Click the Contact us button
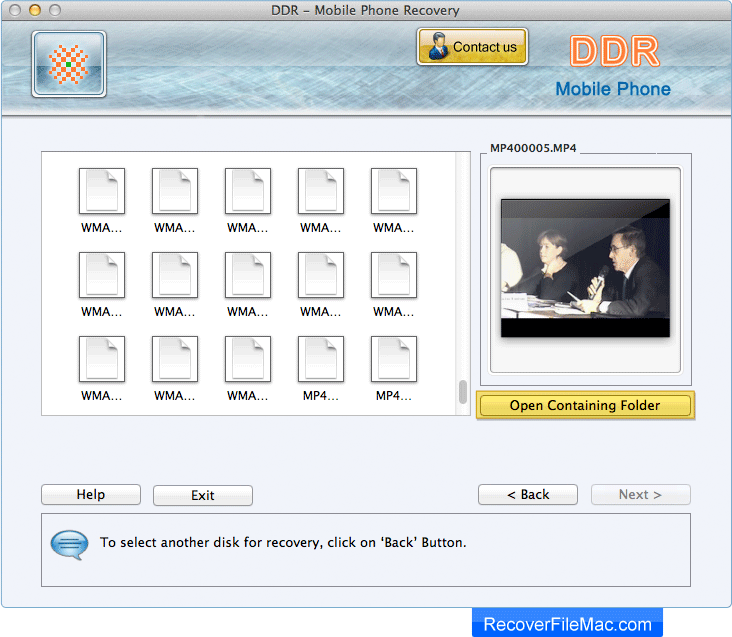 point(472,47)
